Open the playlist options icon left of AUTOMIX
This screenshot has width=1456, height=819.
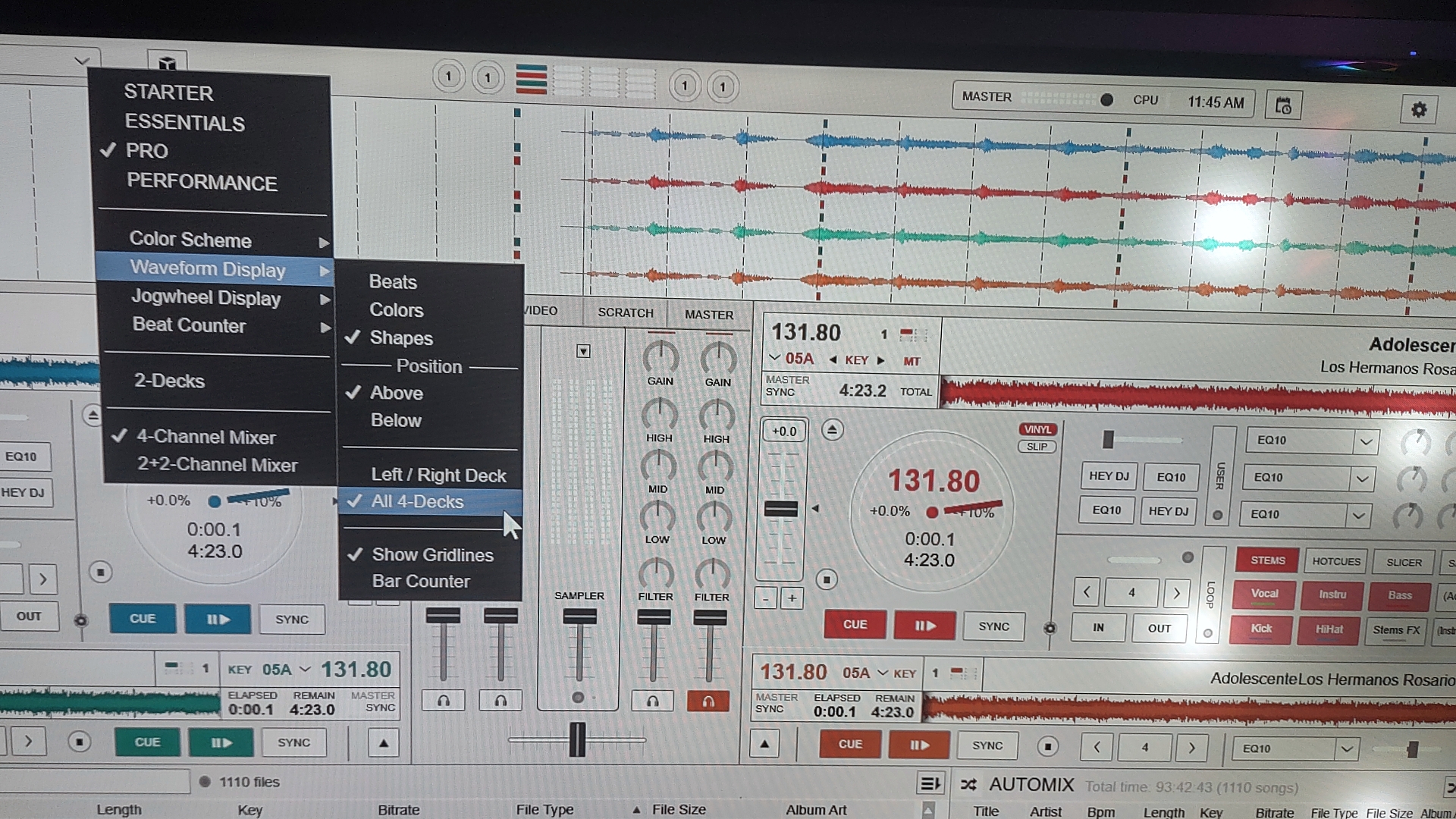[930, 783]
